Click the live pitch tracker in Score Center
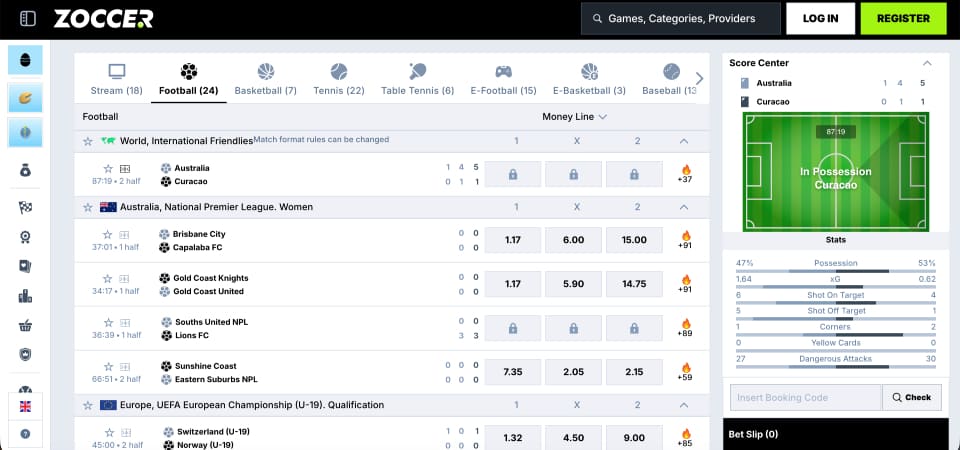The image size is (960, 450). [x=836, y=171]
